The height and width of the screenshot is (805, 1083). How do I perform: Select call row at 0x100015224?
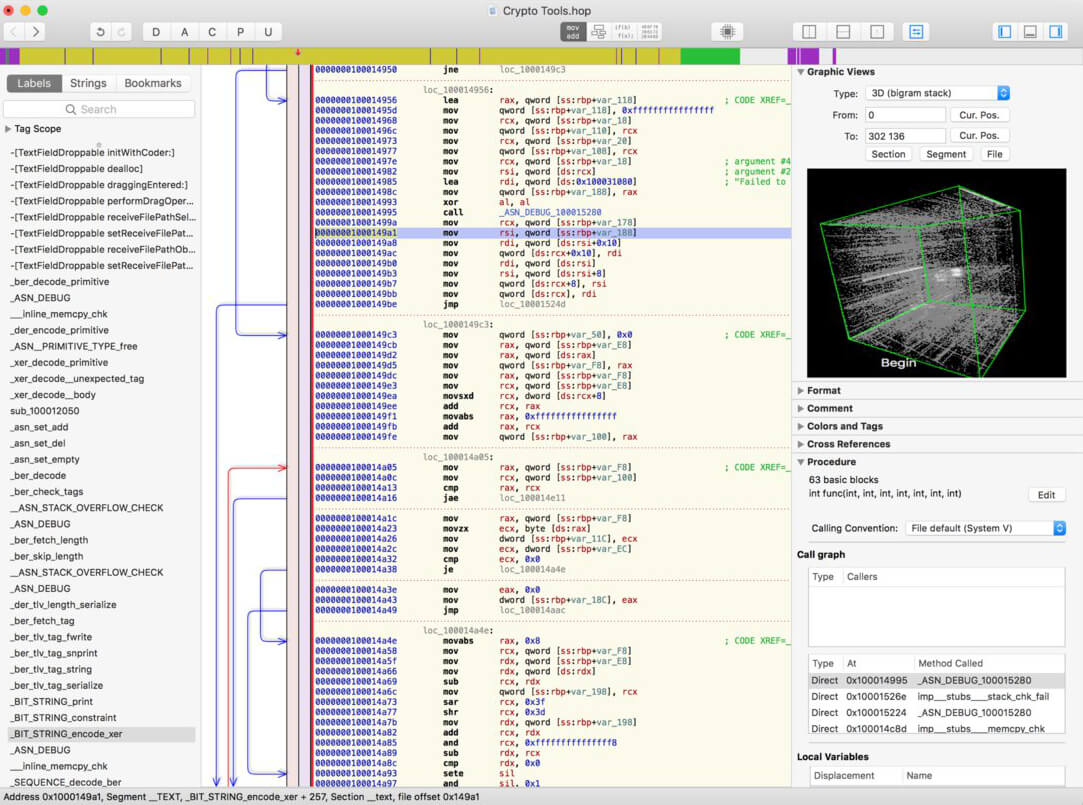(936, 712)
